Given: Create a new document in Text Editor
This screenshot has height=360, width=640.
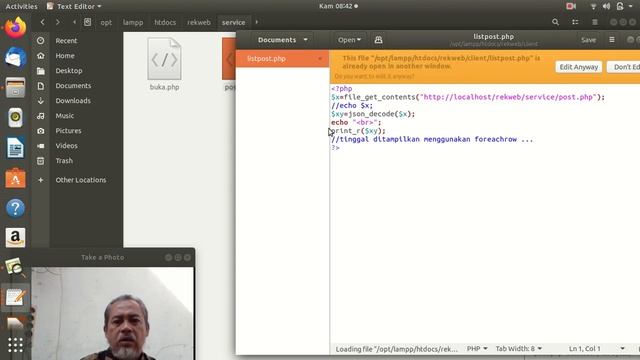Looking at the screenshot, I should pos(378,40).
